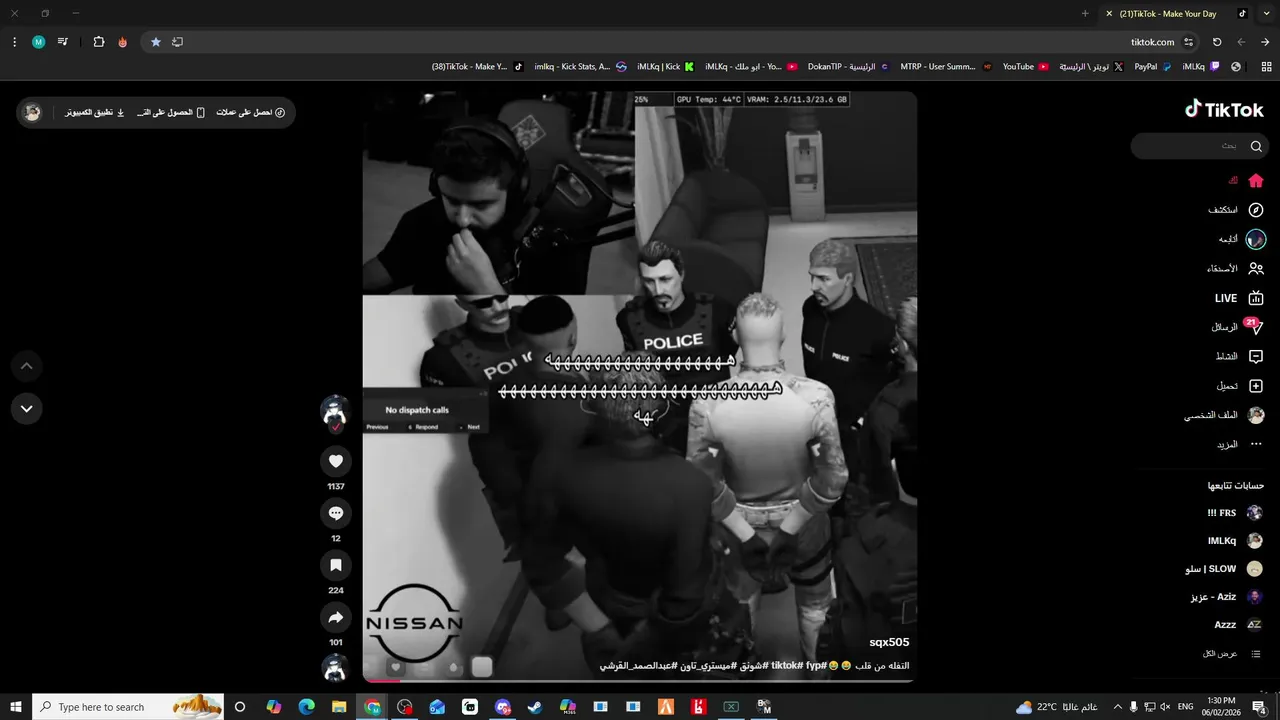This screenshot has width=1280, height=720.
Task: Open followed account Aziz - عزيز
Action: click(x=1227, y=597)
